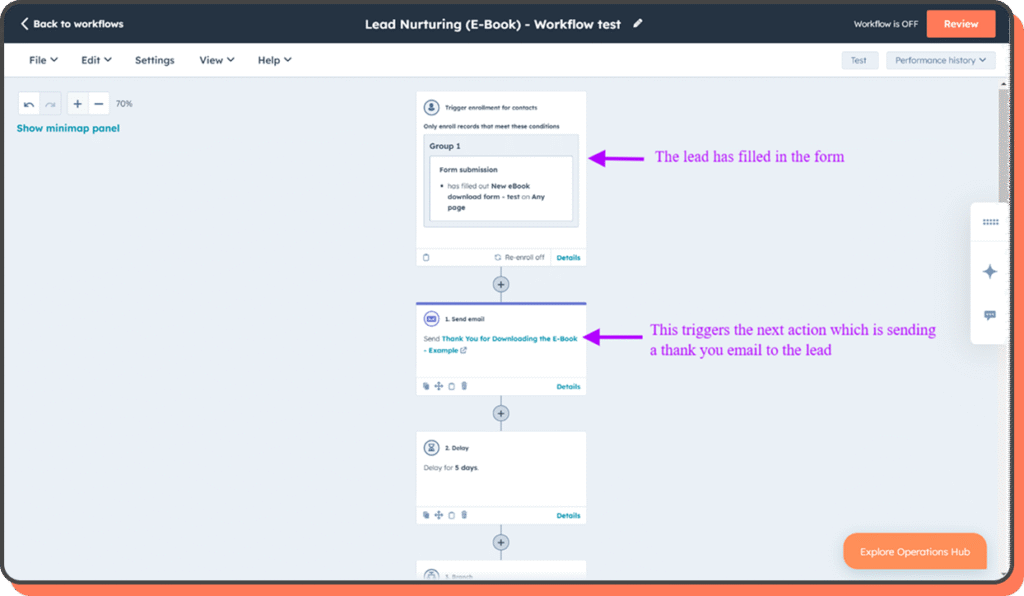Add action with plus below trigger card
1024x596 pixels.
(501, 284)
